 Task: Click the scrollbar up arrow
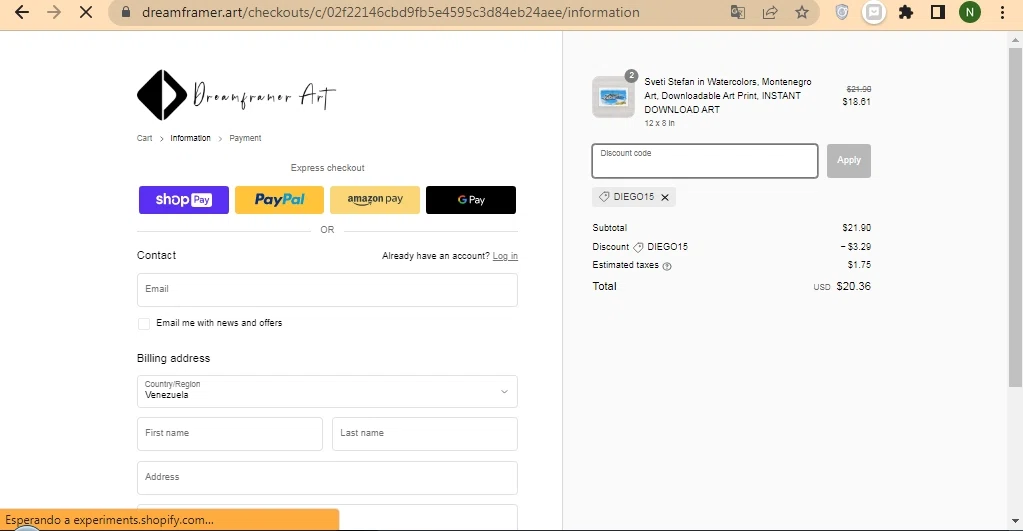(x=1015, y=40)
